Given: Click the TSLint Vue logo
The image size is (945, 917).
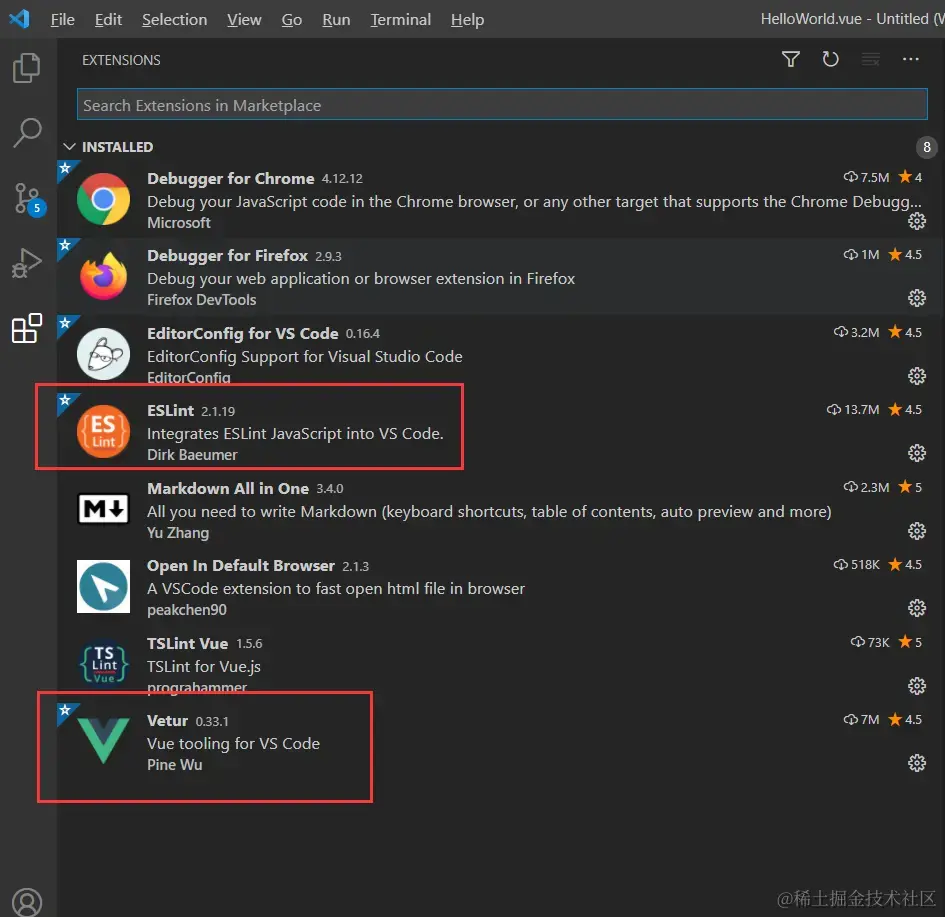Looking at the screenshot, I should pyautogui.click(x=104, y=664).
